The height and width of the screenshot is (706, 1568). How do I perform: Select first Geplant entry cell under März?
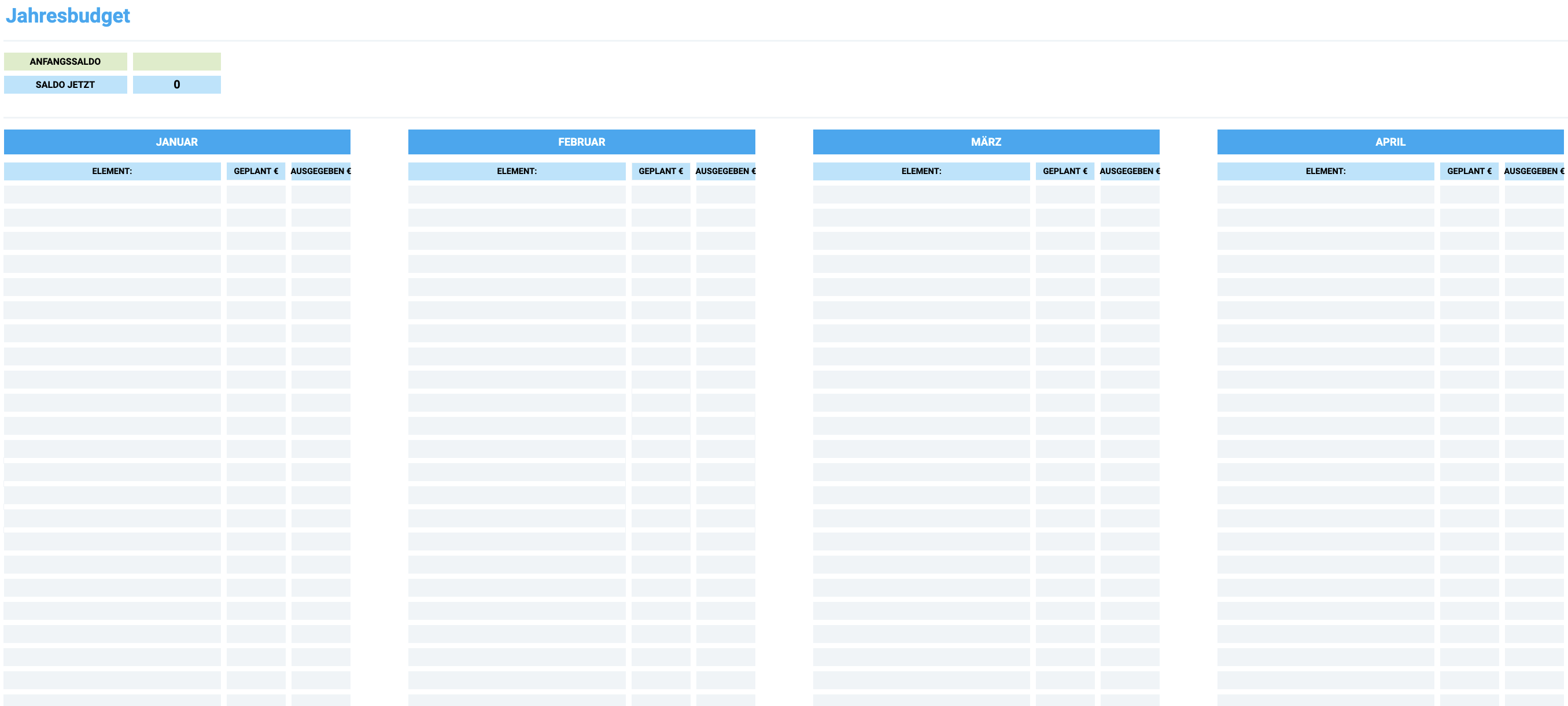pyautogui.click(x=1065, y=195)
